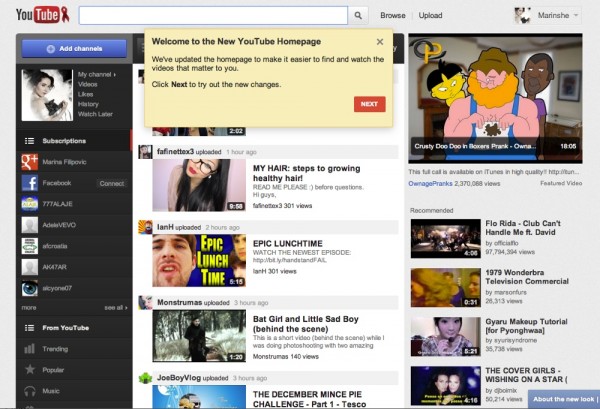
Task: Open the AdeleVEVO channel icon
Action: point(29,225)
